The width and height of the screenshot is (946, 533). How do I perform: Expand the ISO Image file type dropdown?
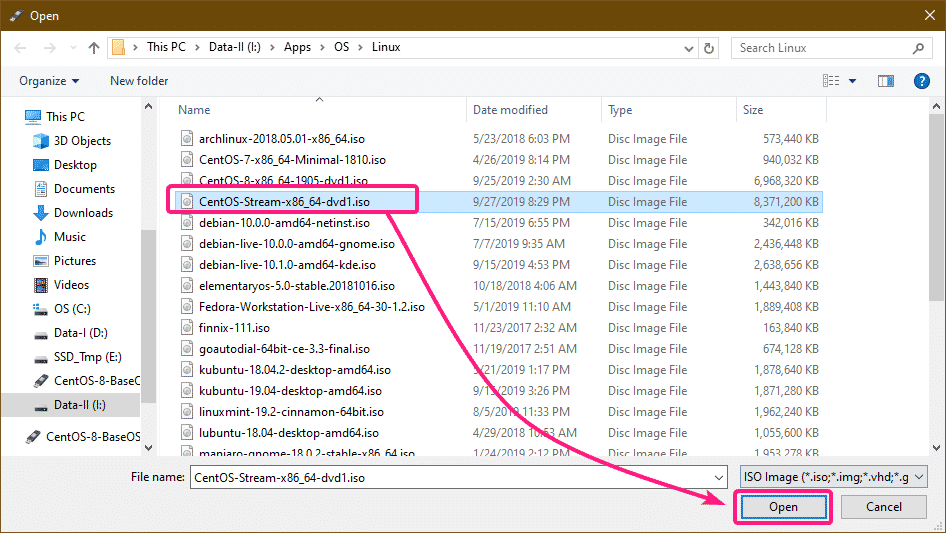coord(920,478)
